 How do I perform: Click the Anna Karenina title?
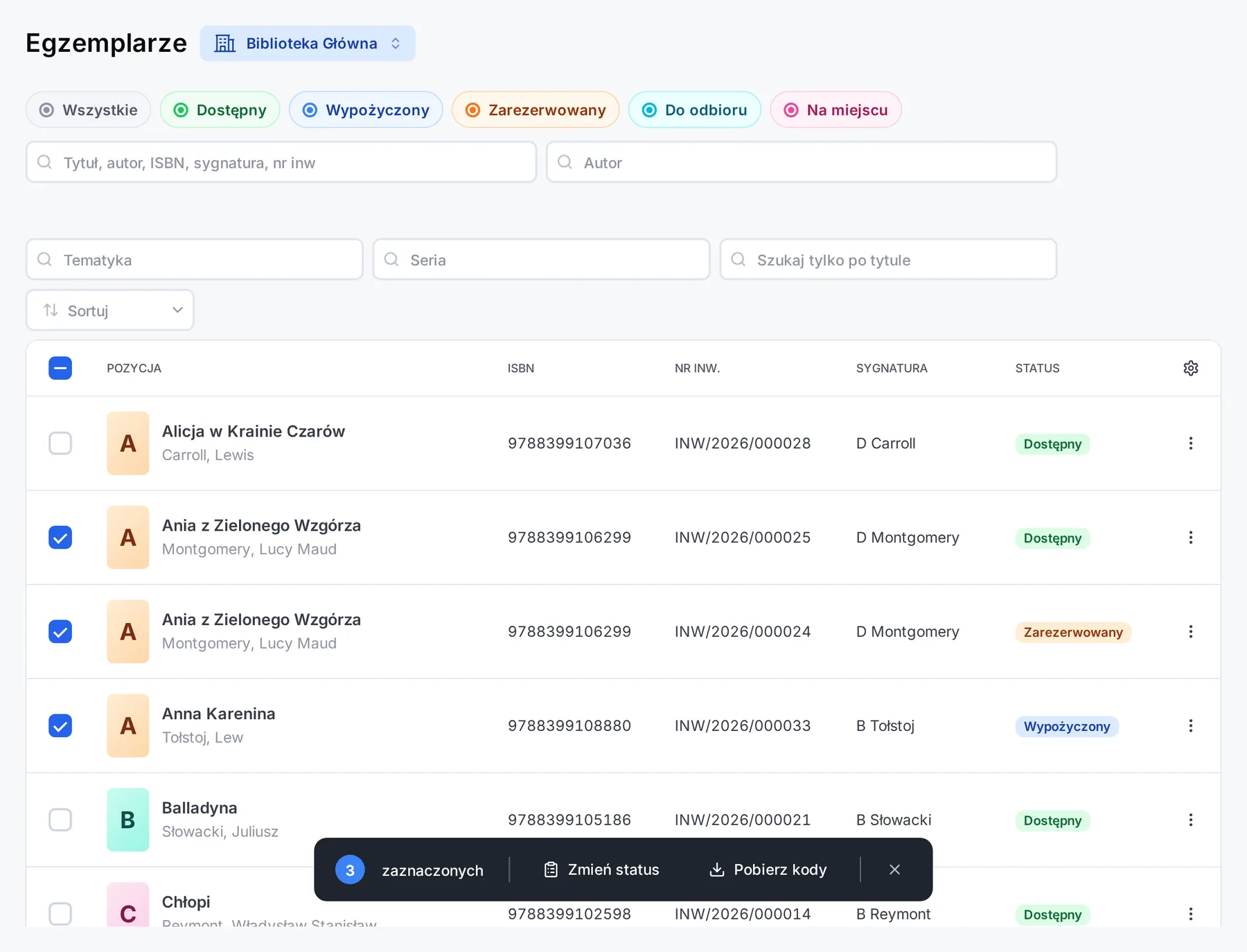[219, 714]
